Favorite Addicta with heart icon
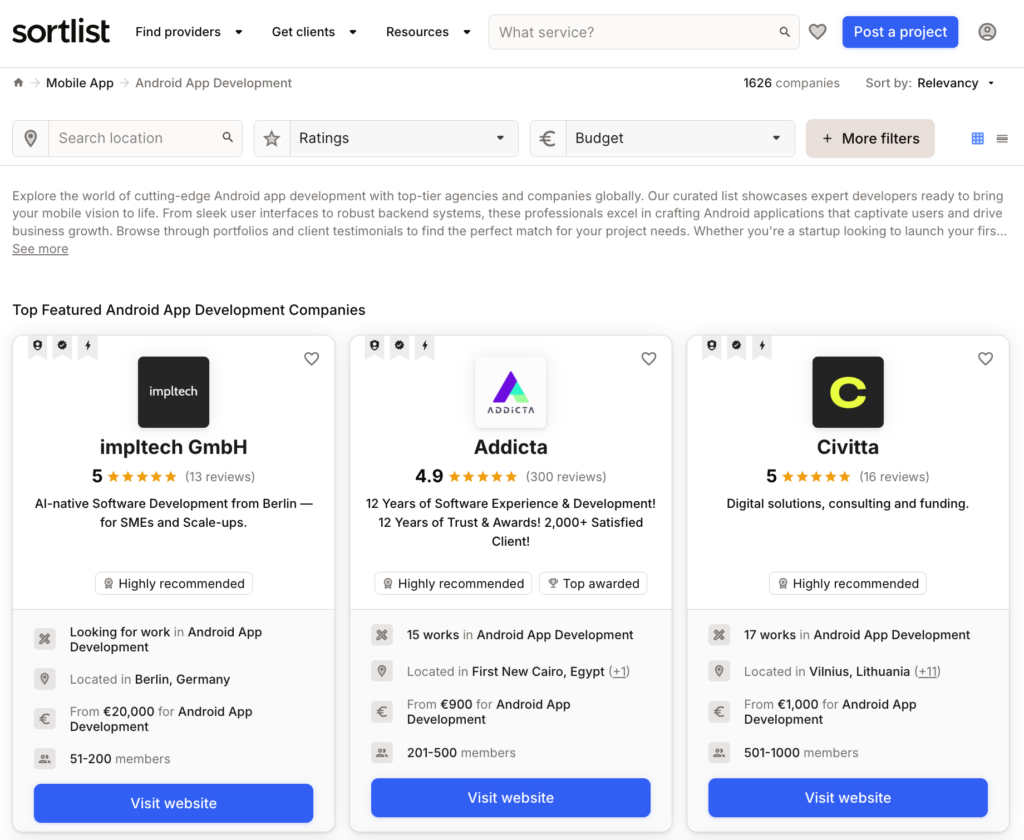Screen dimensions: 1024x840 648,359
